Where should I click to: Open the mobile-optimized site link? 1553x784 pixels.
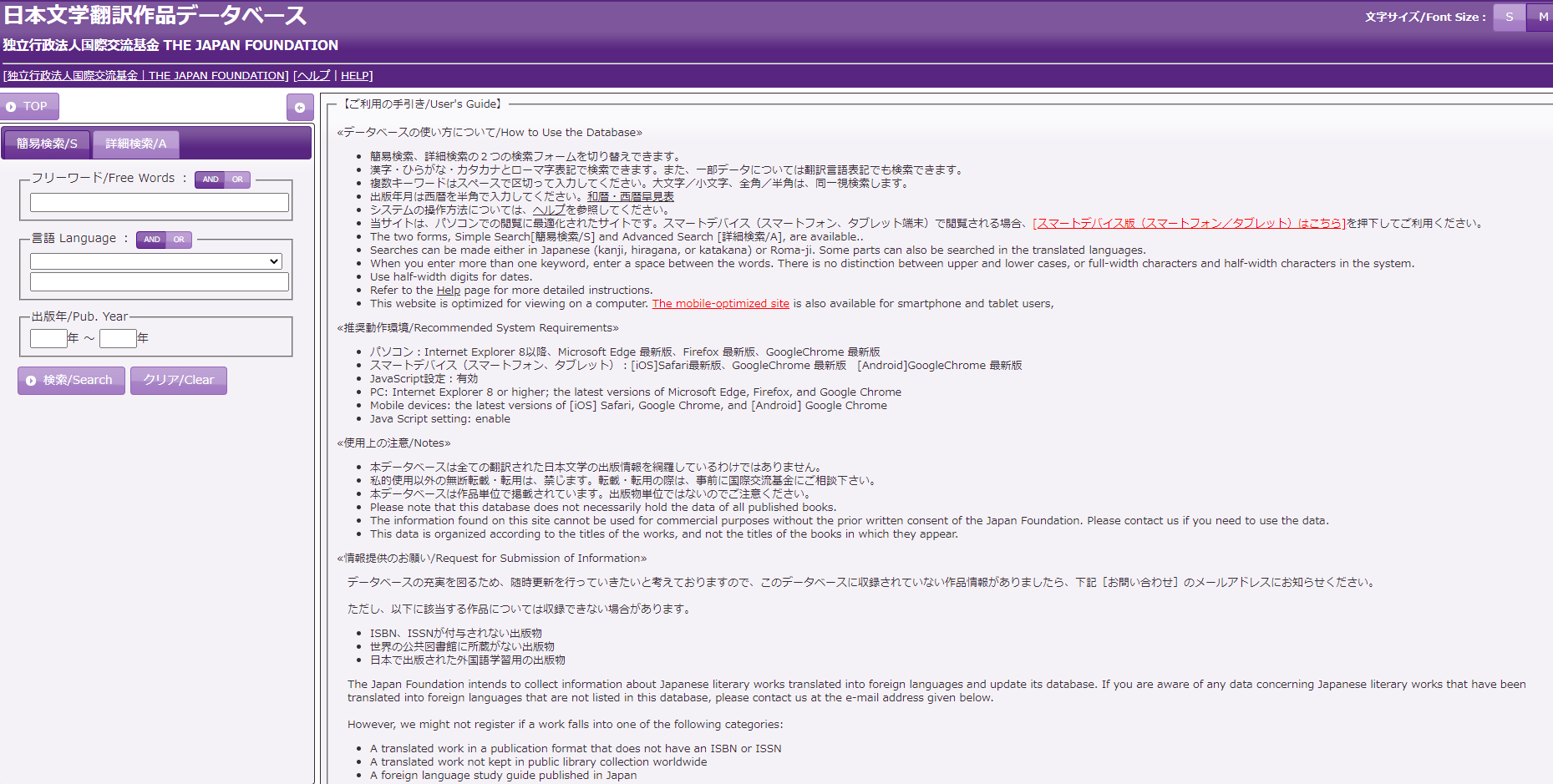click(x=721, y=304)
